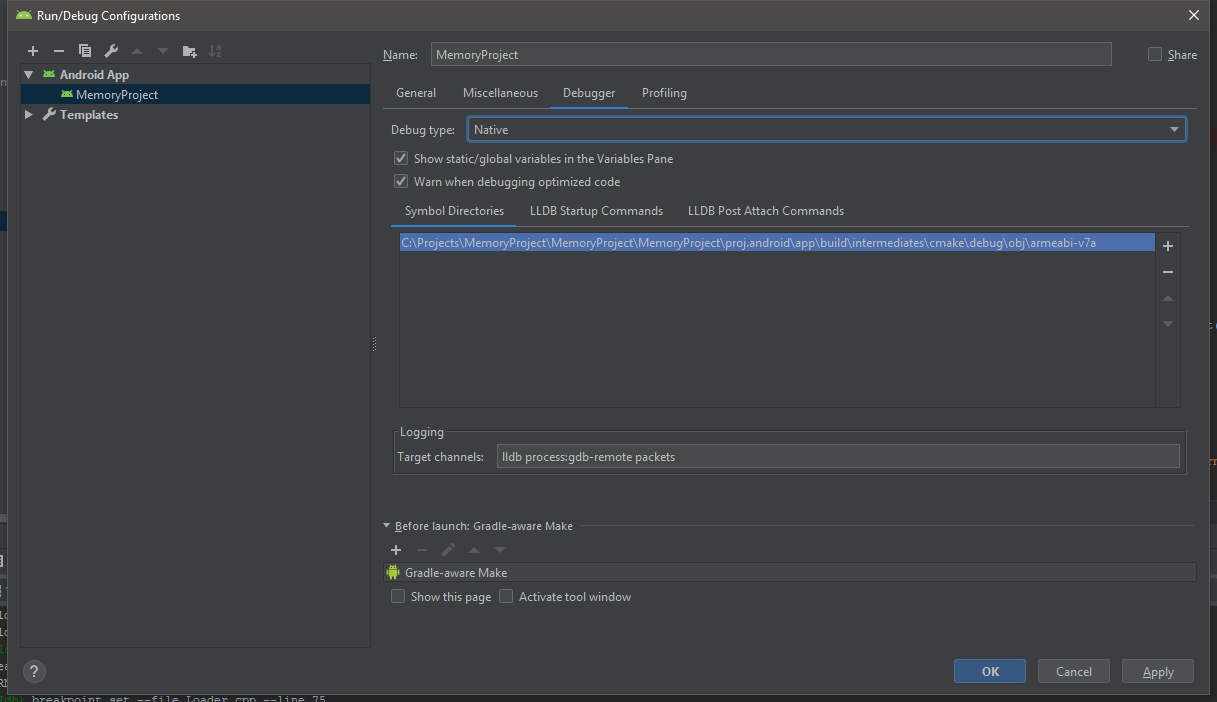Screen dimensions: 1217x702
Task: Create a new folder for configurations
Action: pyautogui.click(x=189, y=51)
